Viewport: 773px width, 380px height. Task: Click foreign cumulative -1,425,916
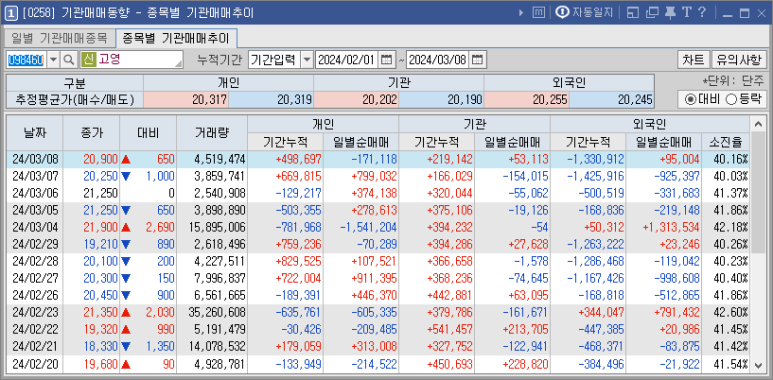[x=588, y=176]
